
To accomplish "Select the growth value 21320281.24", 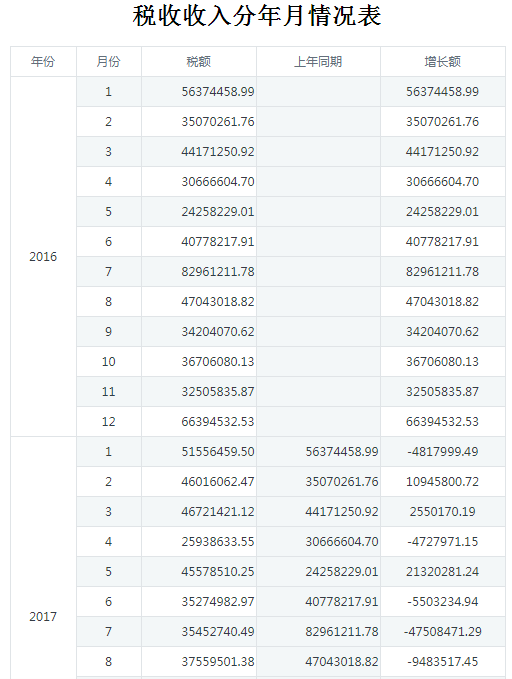I will (443, 572).
